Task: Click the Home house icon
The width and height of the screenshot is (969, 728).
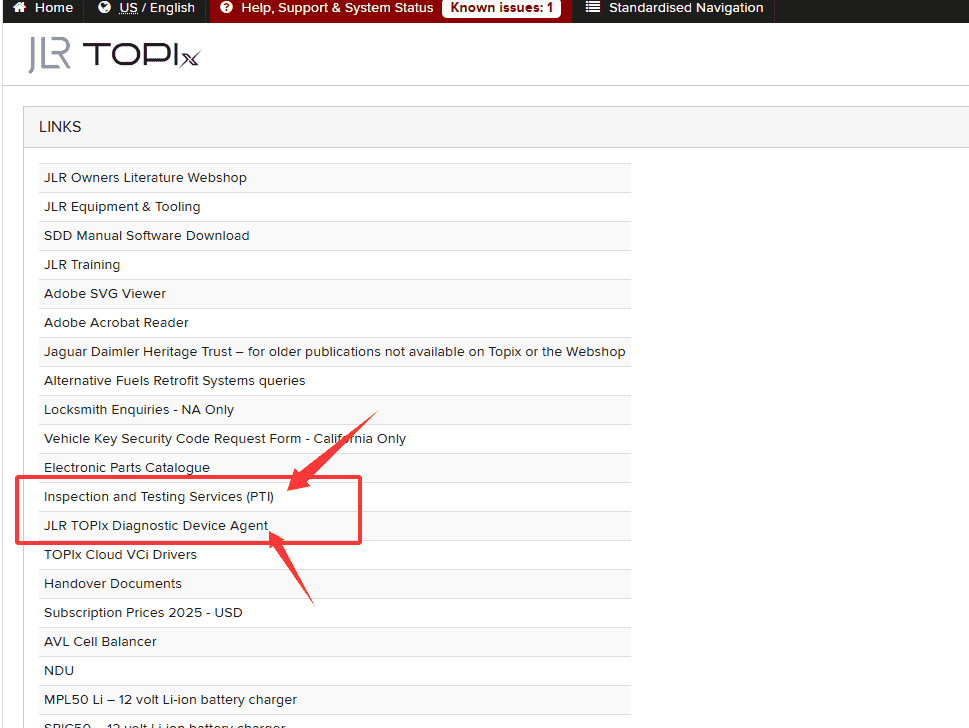Action: [19, 7]
